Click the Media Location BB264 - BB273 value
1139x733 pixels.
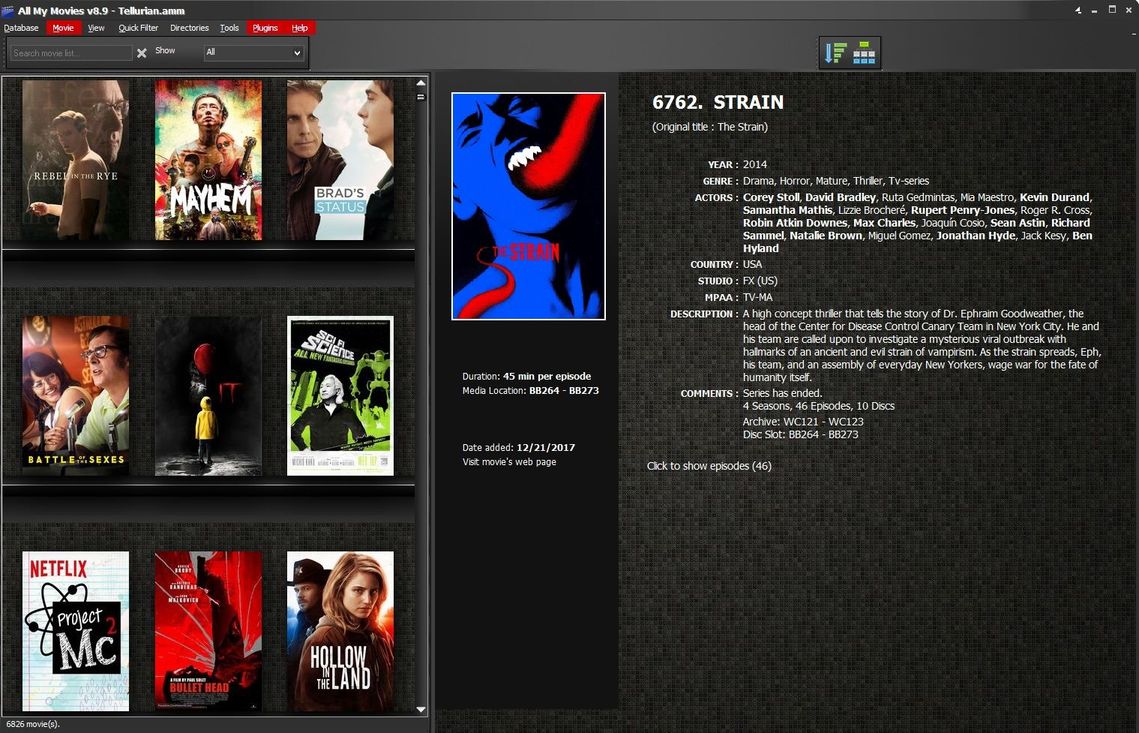(564, 391)
